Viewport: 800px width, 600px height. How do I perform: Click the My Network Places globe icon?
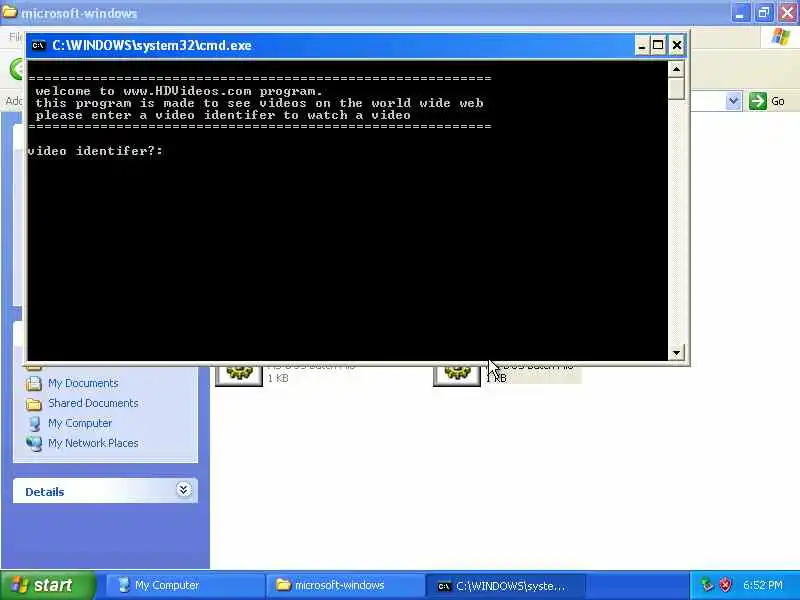point(34,443)
